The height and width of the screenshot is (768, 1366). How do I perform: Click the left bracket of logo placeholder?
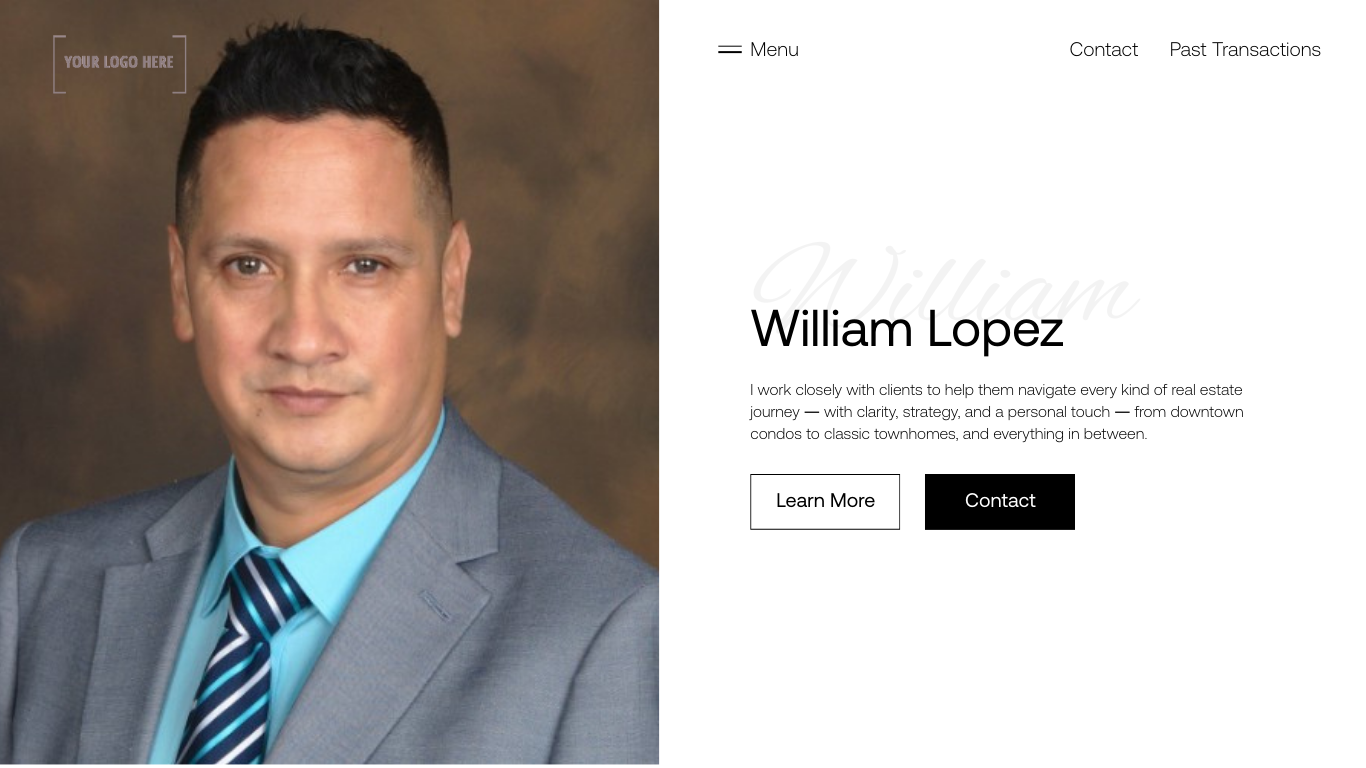click(x=59, y=64)
